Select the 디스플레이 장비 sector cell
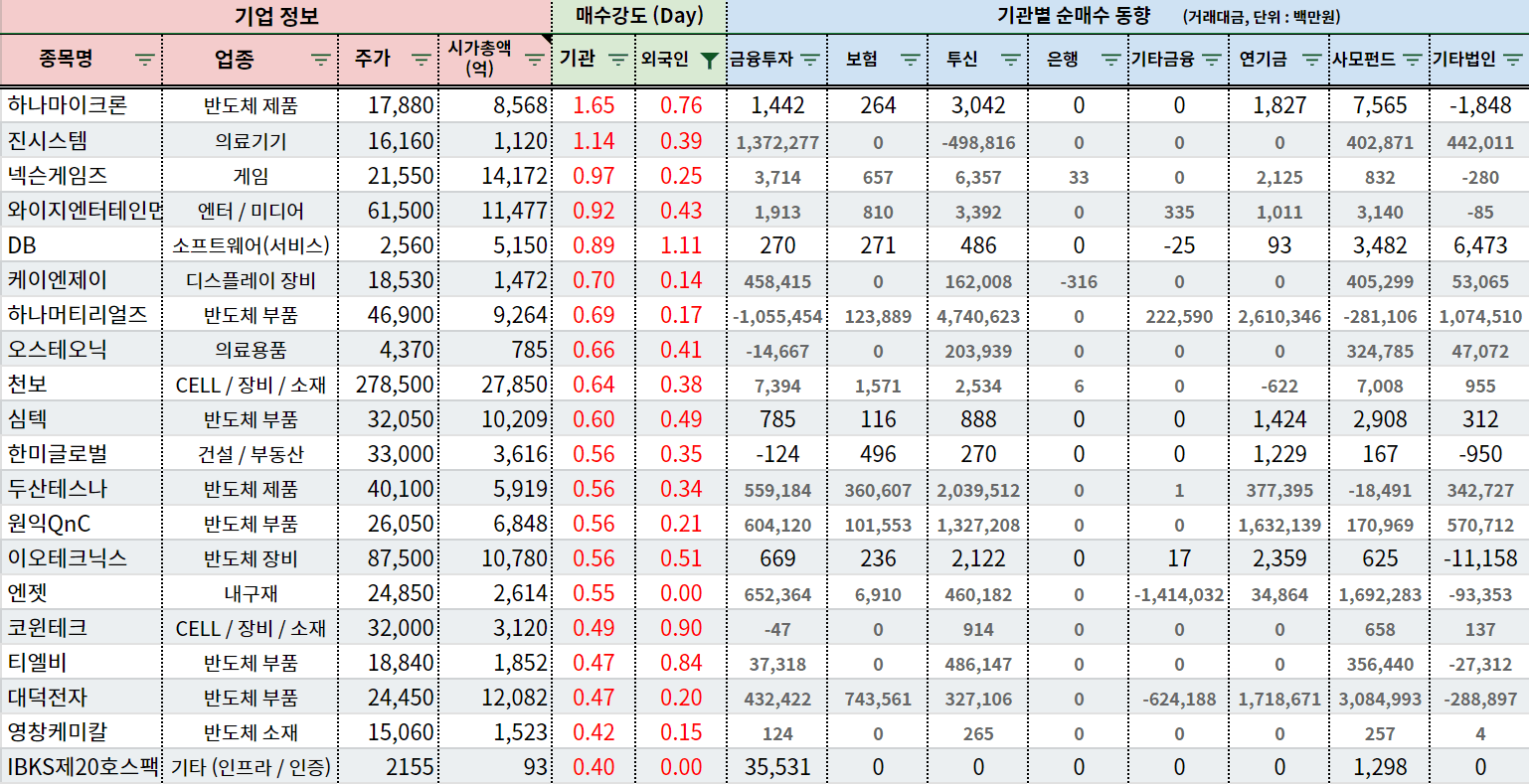Image resolution: width=1529 pixels, height=784 pixels. 251,280
